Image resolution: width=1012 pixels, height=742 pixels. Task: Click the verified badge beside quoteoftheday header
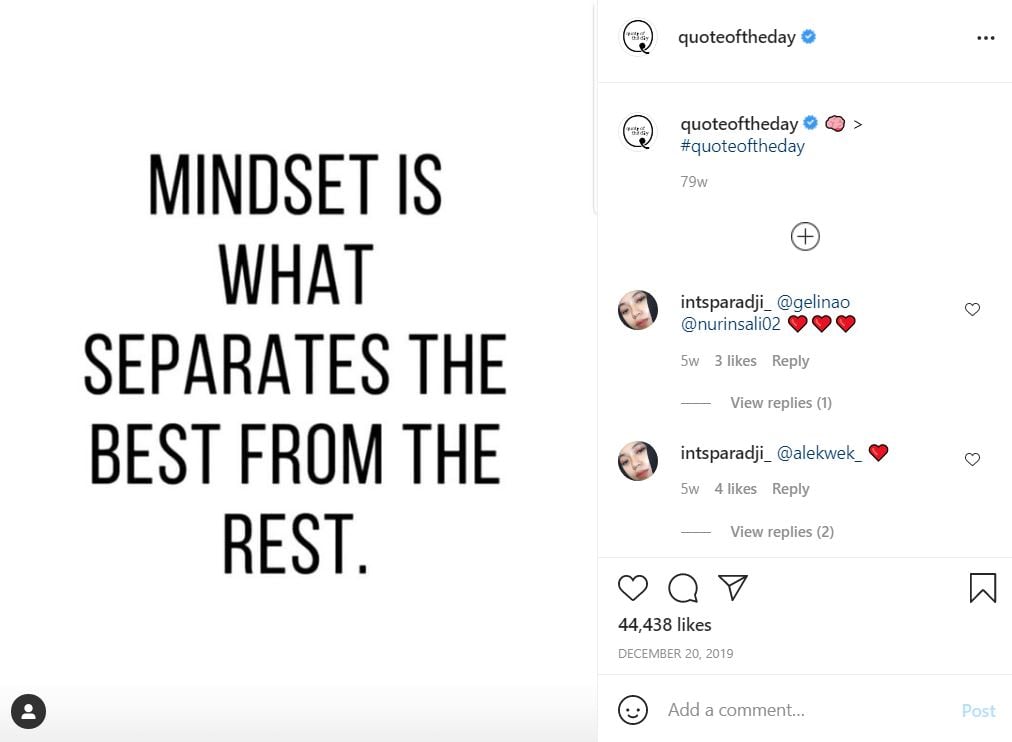pyautogui.click(x=806, y=36)
